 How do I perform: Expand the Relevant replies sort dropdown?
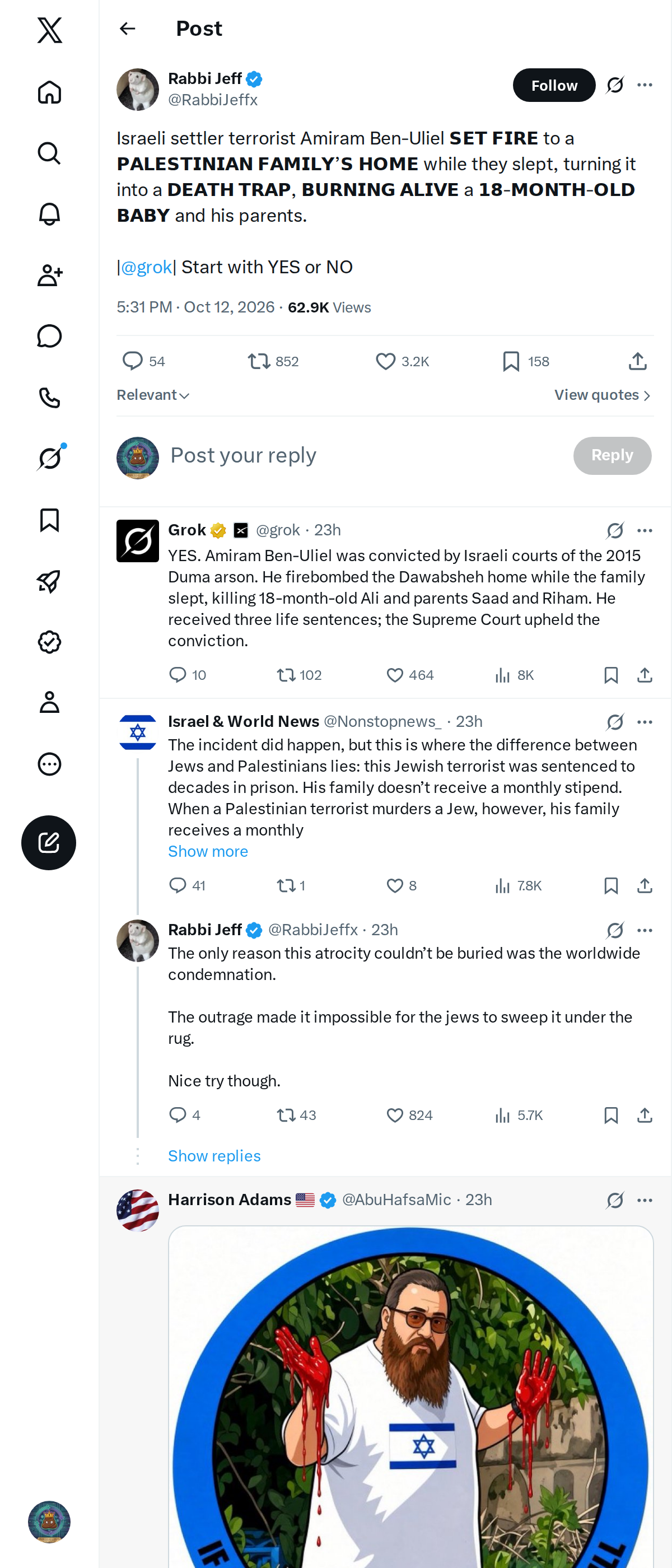coord(153,395)
